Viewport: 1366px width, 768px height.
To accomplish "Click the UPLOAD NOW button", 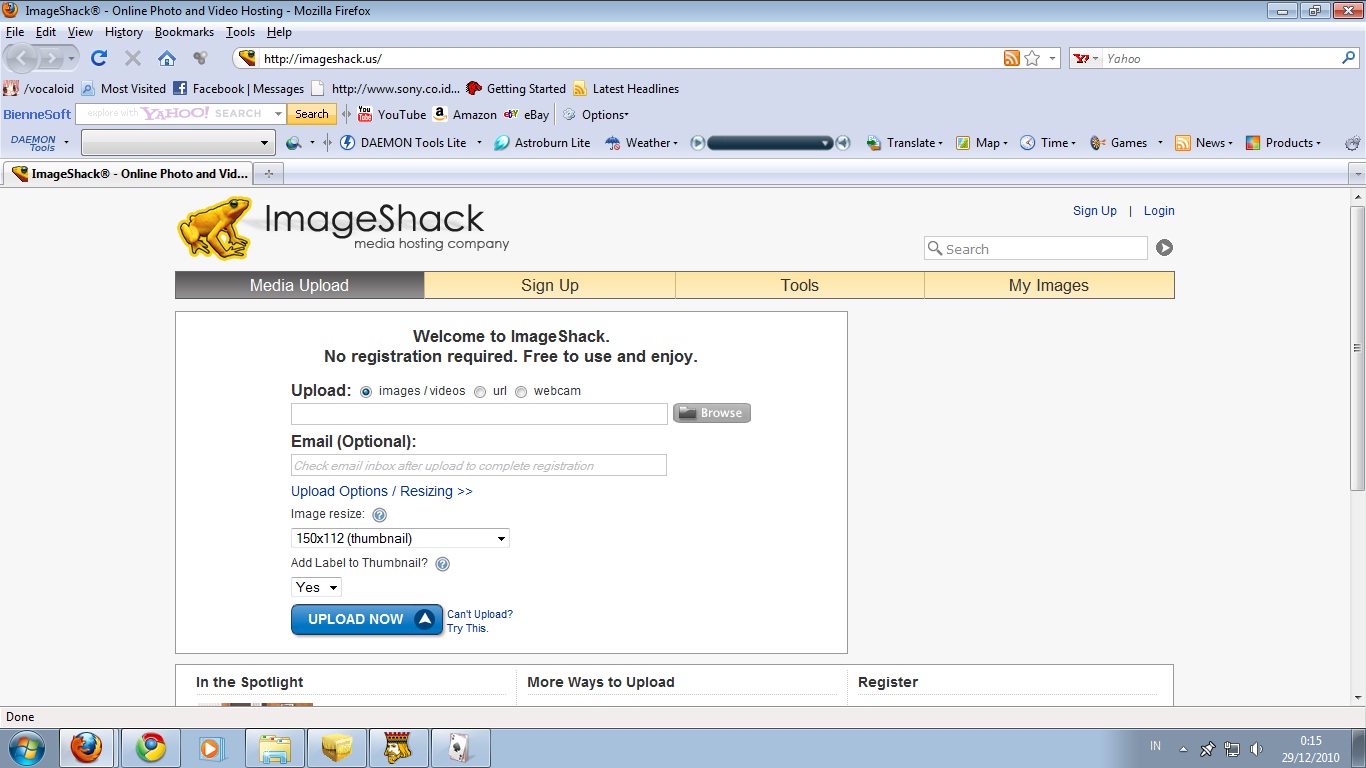I will (x=367, y=619).
